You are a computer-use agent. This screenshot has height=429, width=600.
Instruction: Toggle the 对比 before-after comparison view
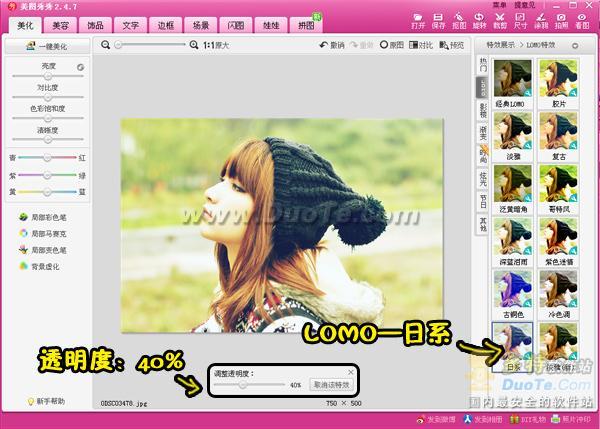click(421, 45)
